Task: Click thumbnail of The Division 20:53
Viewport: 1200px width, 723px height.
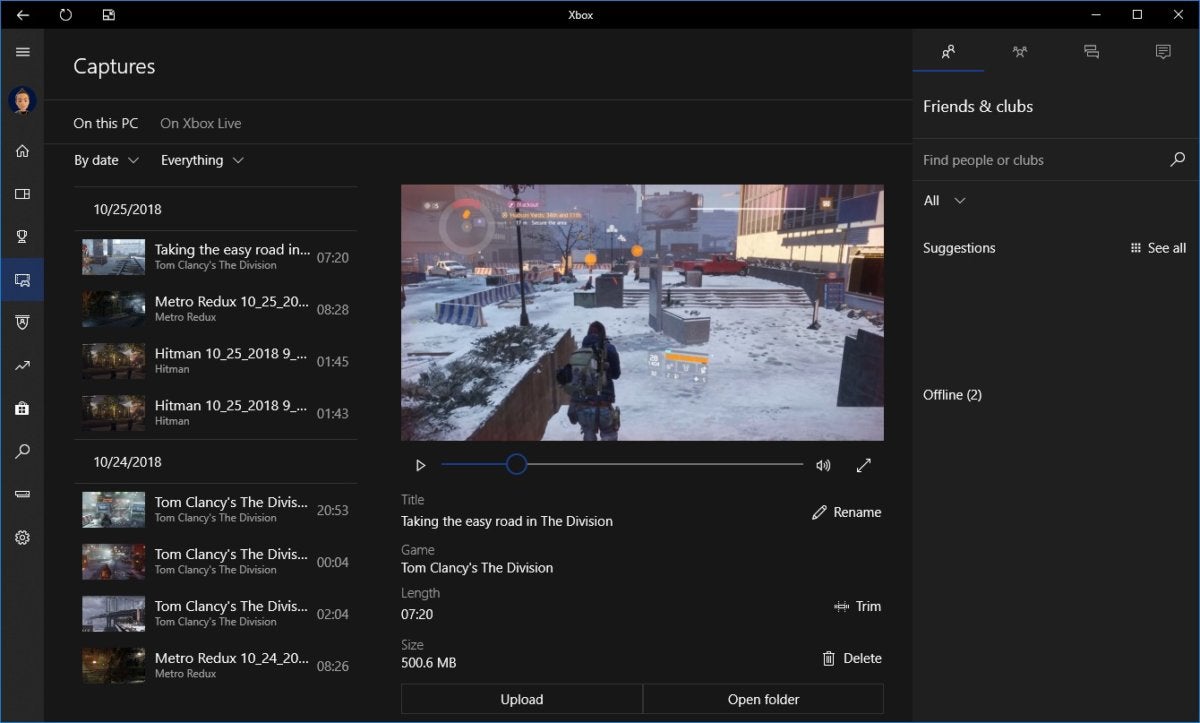Action: (x=114, y=510)
